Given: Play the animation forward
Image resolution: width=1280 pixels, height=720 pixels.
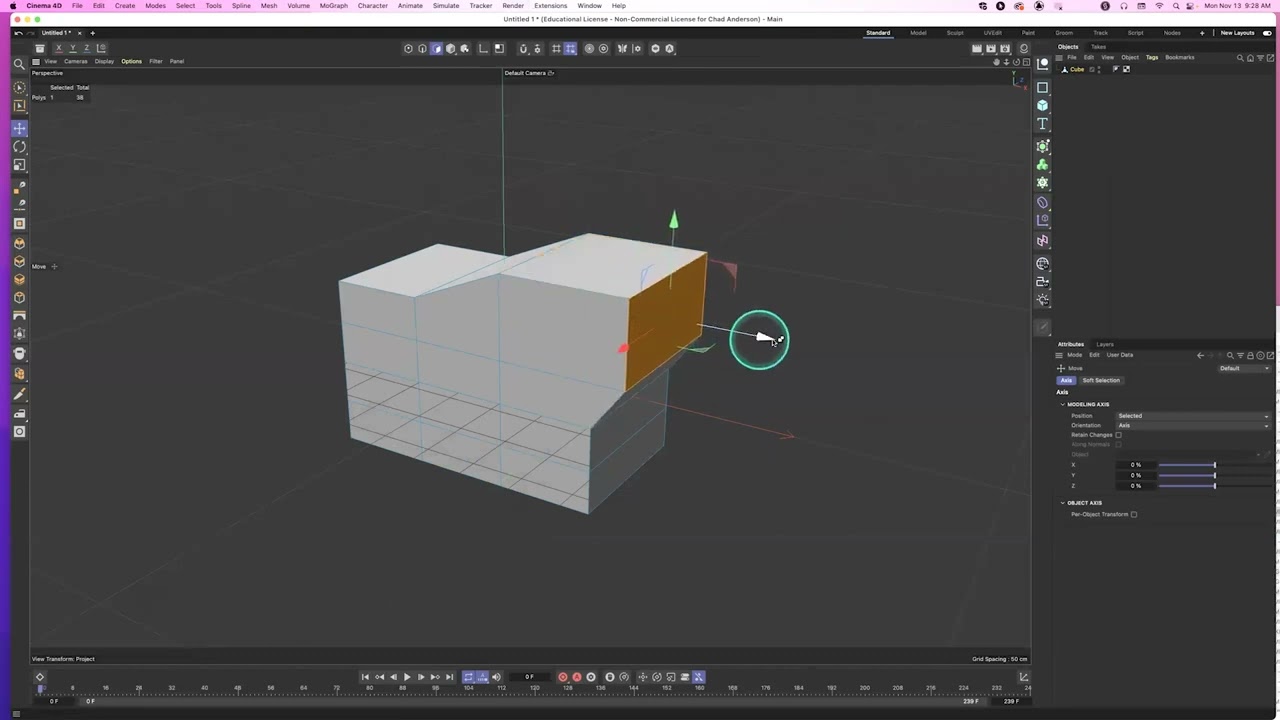Looking at the screenshot, I should coord(407,677).
